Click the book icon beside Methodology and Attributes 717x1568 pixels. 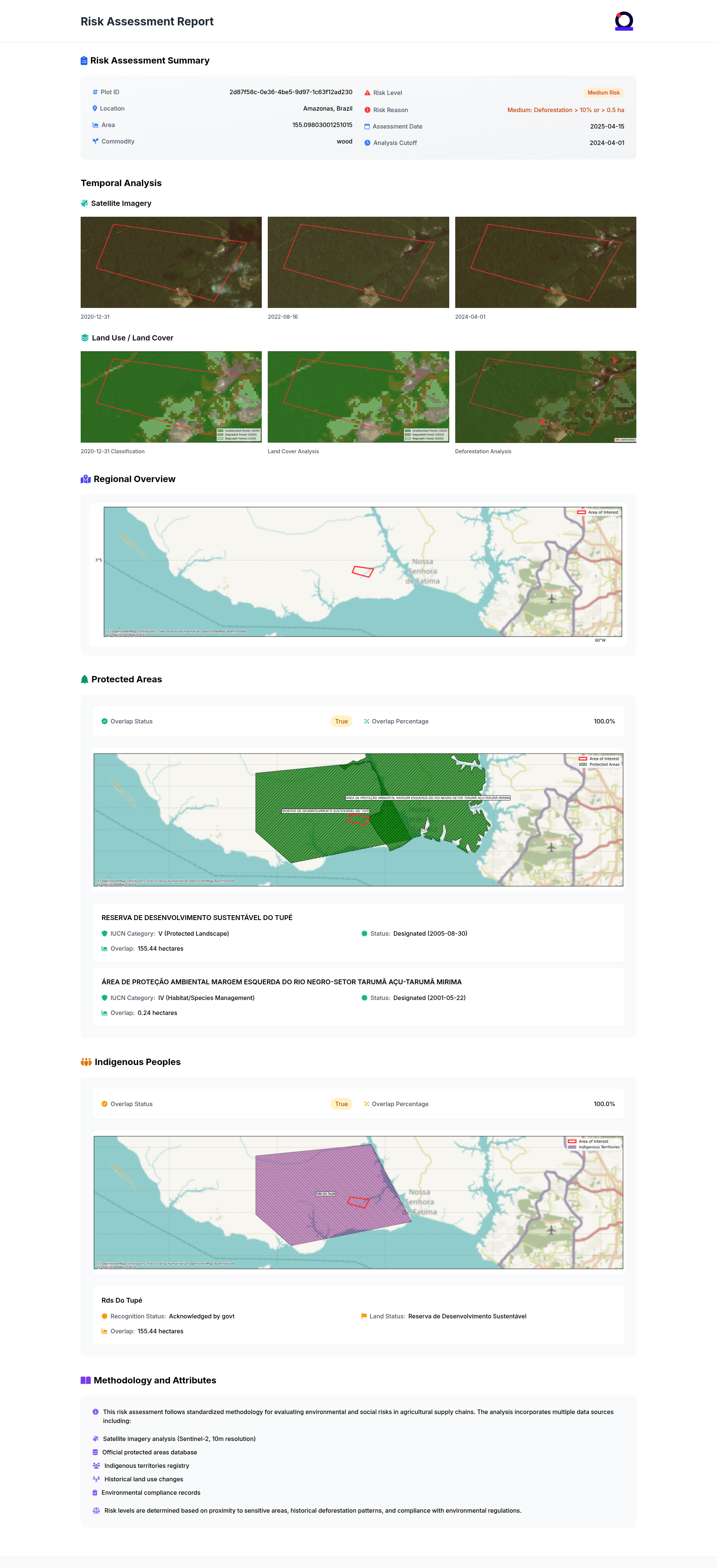pos(86,1380)
